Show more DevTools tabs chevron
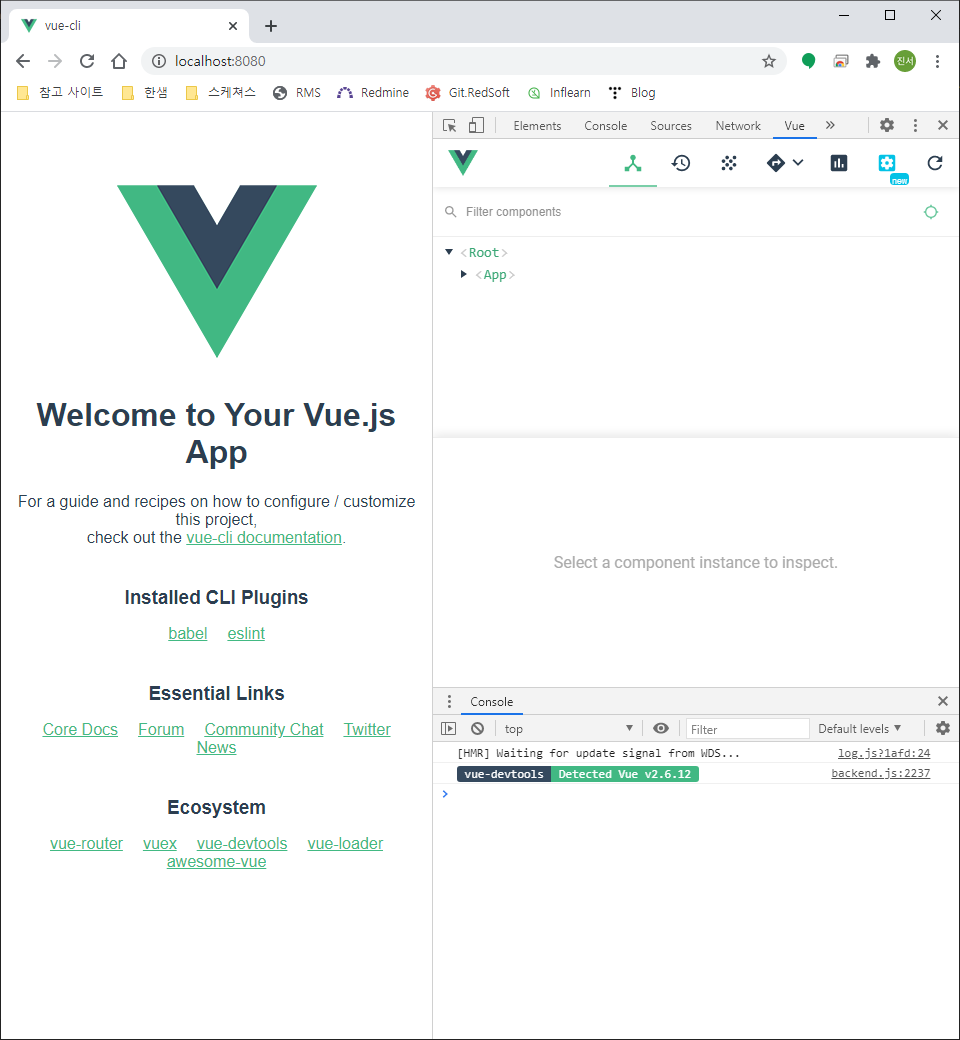Screen dimensions: 960x1040 coord(830,125)
